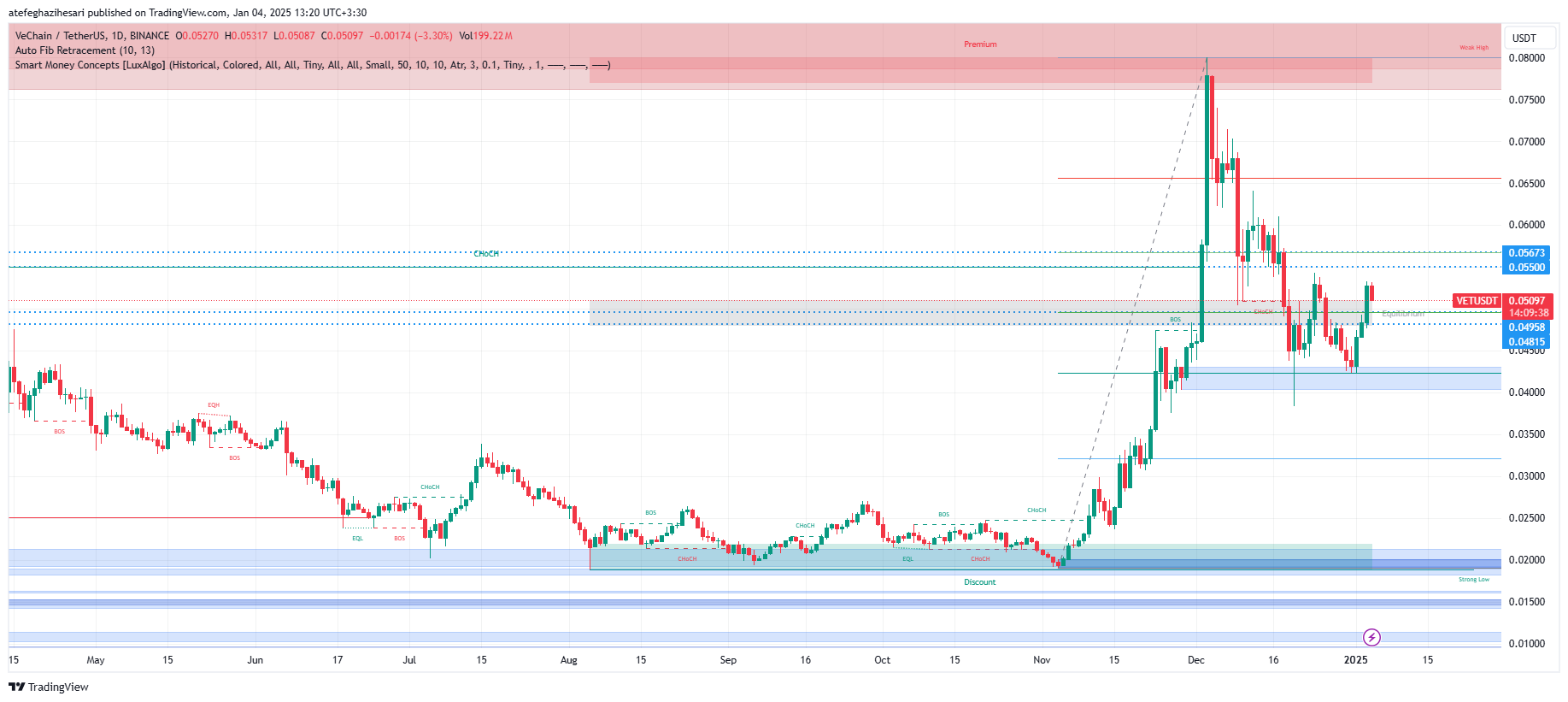Viewport: 1568px width, 702px height.
Task: Click the 14:09:38 bar countdown timer
Action: pyautogui.click(x=1527, y=313)
